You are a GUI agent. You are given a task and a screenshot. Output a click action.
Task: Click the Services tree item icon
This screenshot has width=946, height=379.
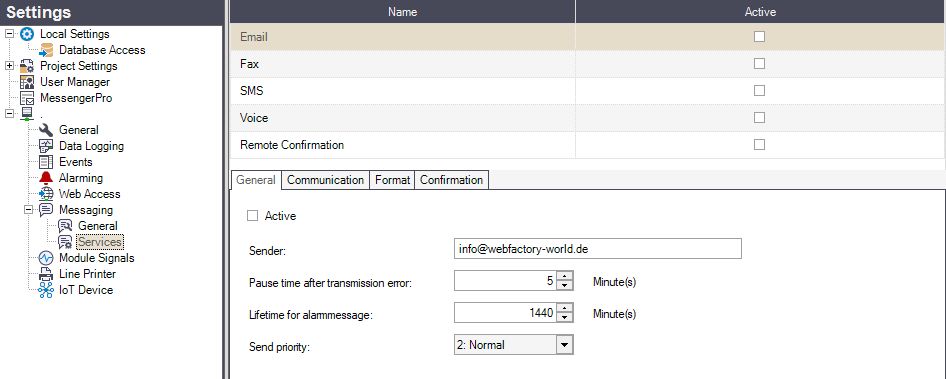65,242
